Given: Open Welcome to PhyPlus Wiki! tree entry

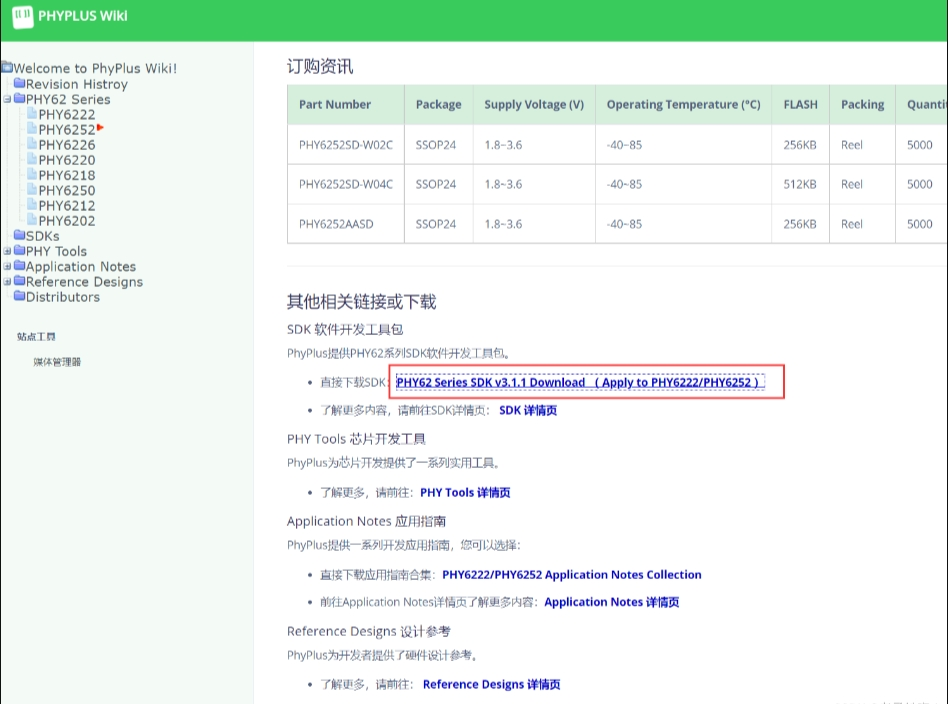Looking at the screenshot, I should point(95,68).
